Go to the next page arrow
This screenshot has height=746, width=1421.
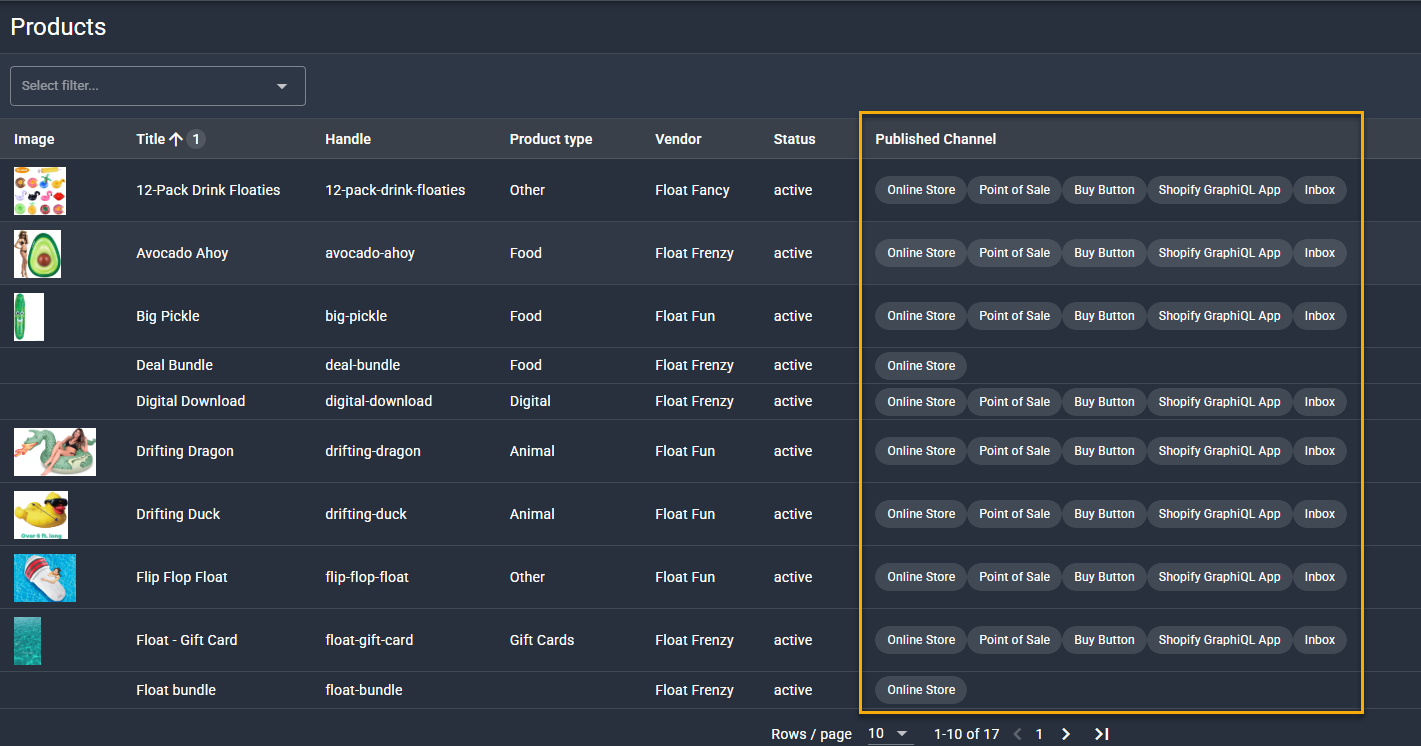(x=1066, y=734)
